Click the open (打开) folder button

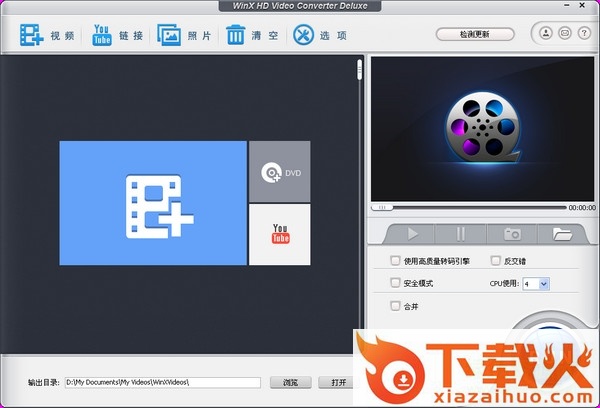click(338, 382)
